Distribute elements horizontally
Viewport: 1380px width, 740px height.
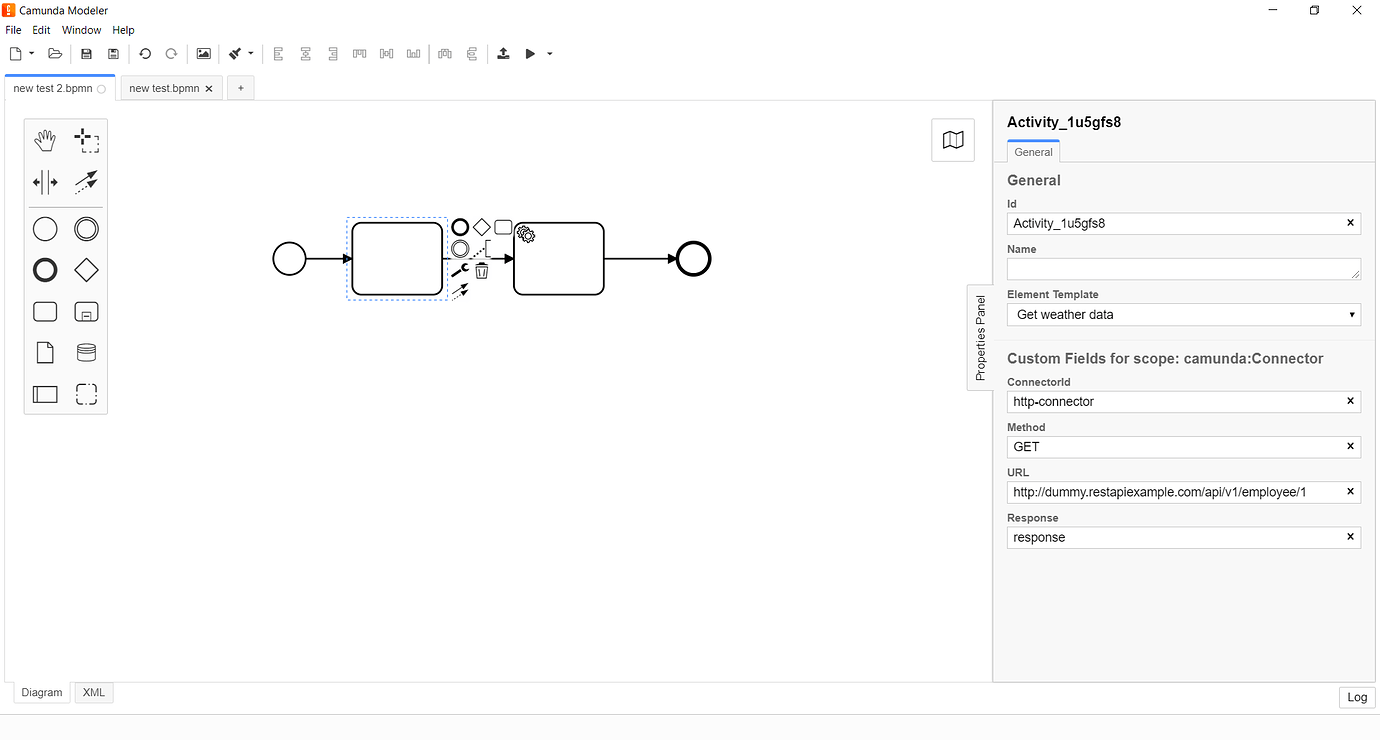445,54
